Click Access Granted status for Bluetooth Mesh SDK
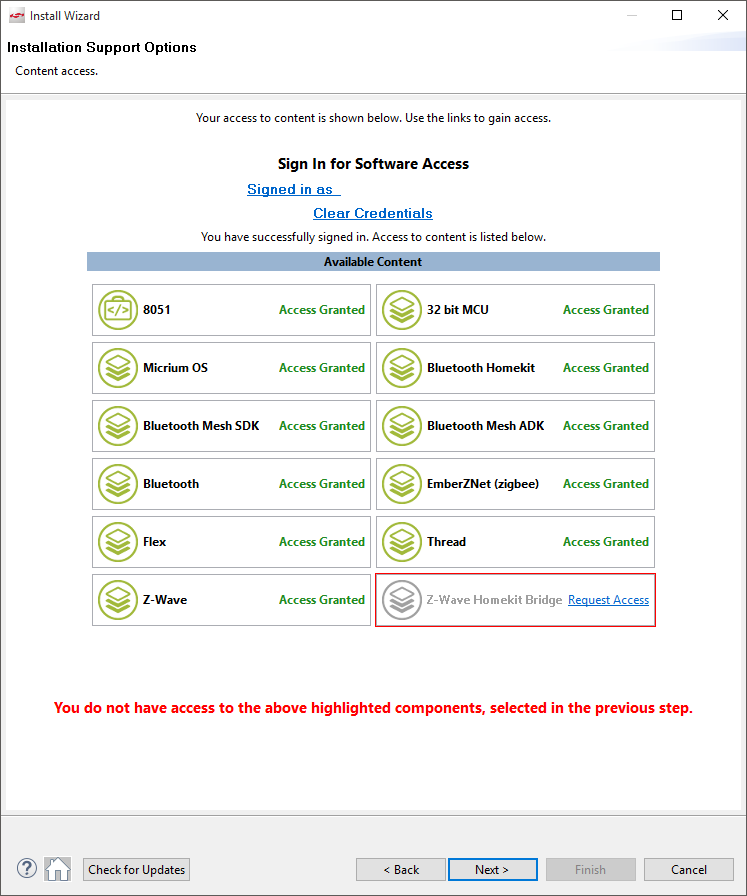747x896 pixels. (x=322, y=426)
